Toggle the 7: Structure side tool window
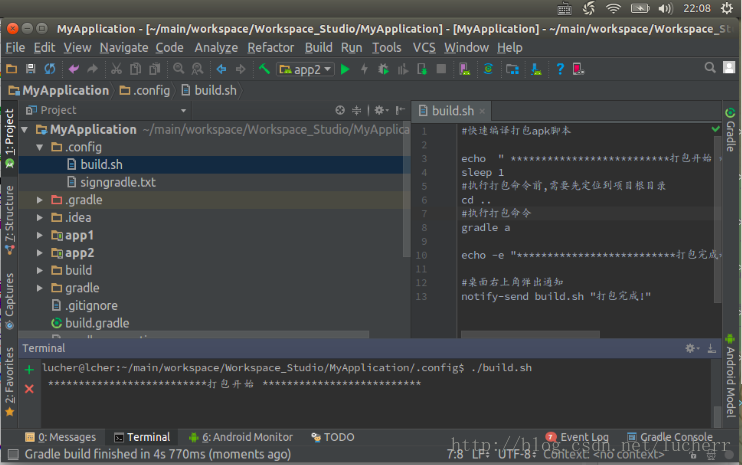 (9, 220)
